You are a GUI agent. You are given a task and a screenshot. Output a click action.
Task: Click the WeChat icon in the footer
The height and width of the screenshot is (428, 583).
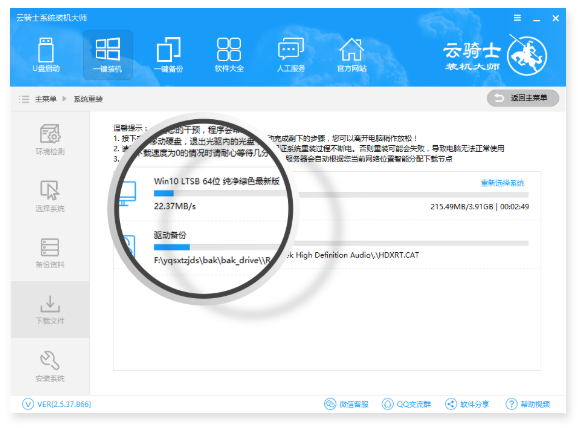330,404
